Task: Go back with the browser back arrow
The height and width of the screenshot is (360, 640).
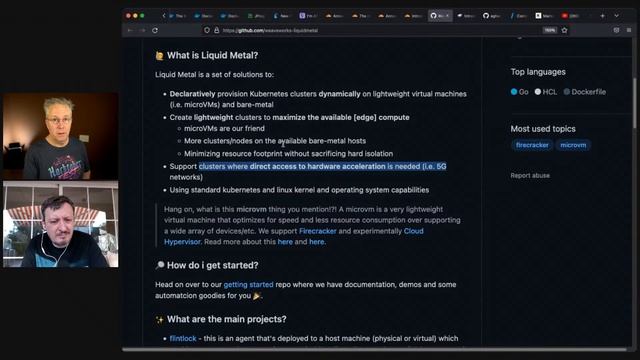Action: pyautogui.click(x=130, y=30)
